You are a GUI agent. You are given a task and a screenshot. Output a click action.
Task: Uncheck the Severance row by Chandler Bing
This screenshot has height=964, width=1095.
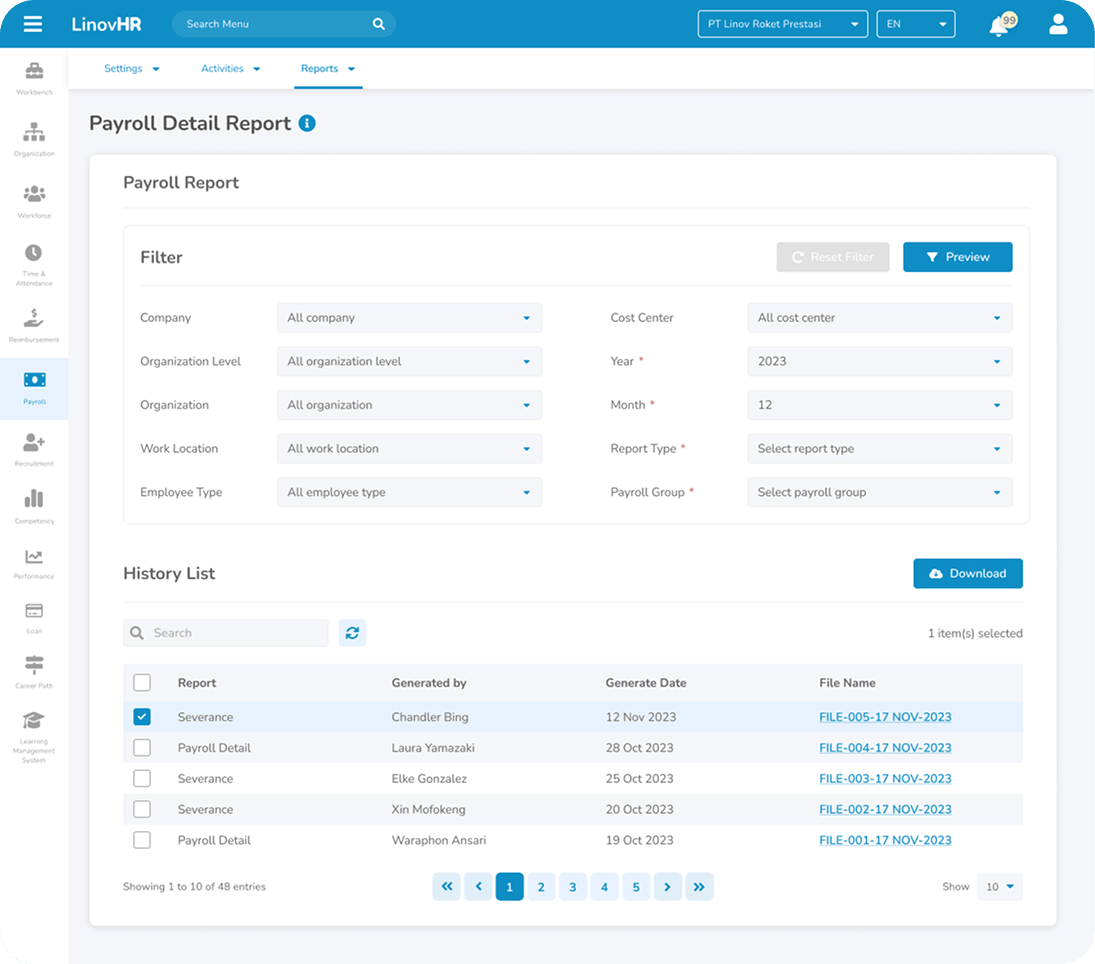[x=142, y=716]
